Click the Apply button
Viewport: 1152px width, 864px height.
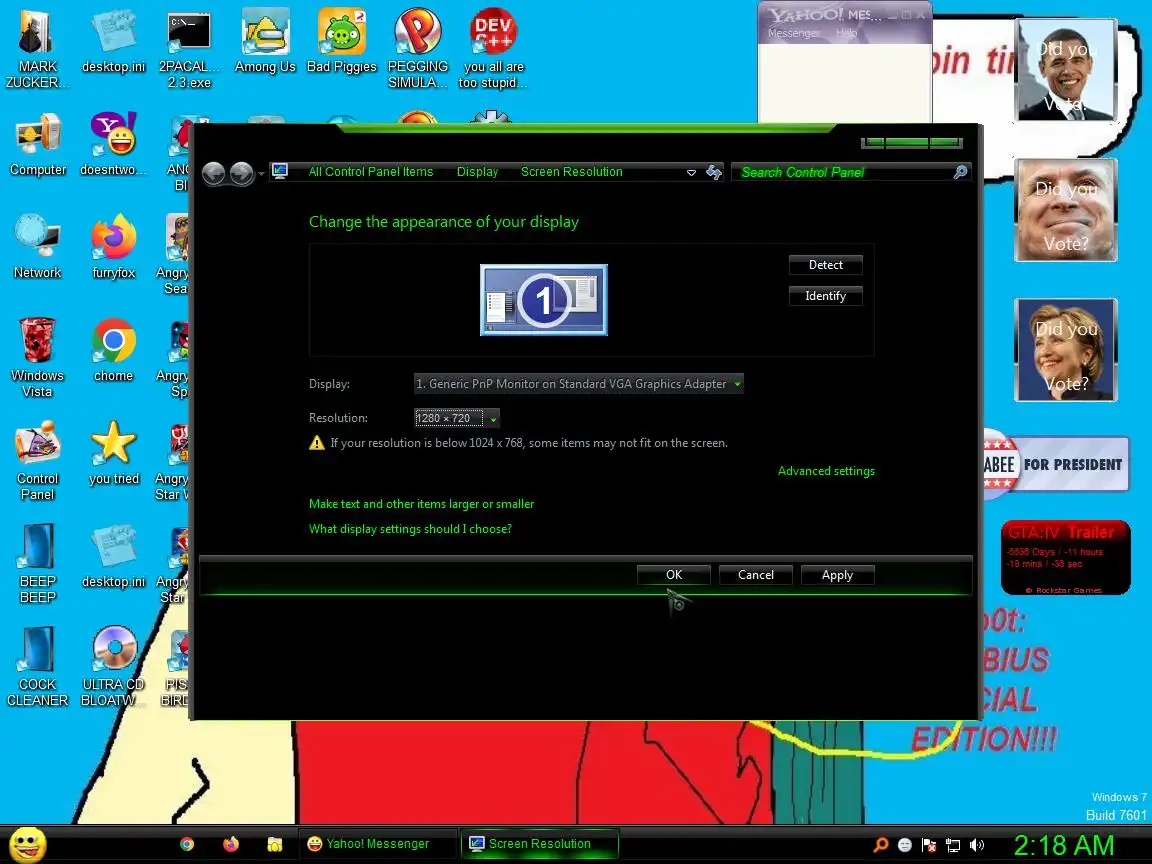point(838,575)
